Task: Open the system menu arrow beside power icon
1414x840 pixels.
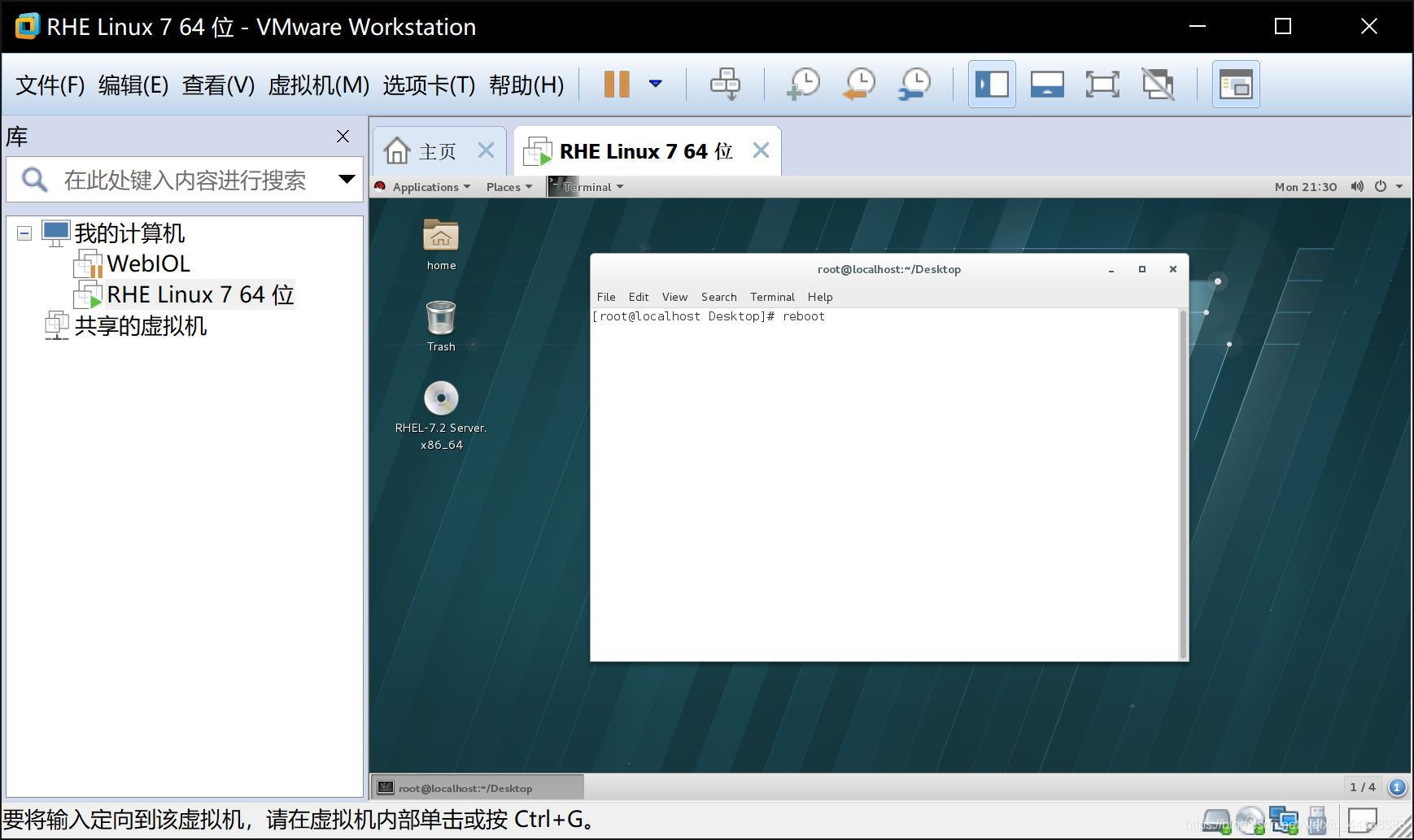Action: click(x=1399, y=187)
